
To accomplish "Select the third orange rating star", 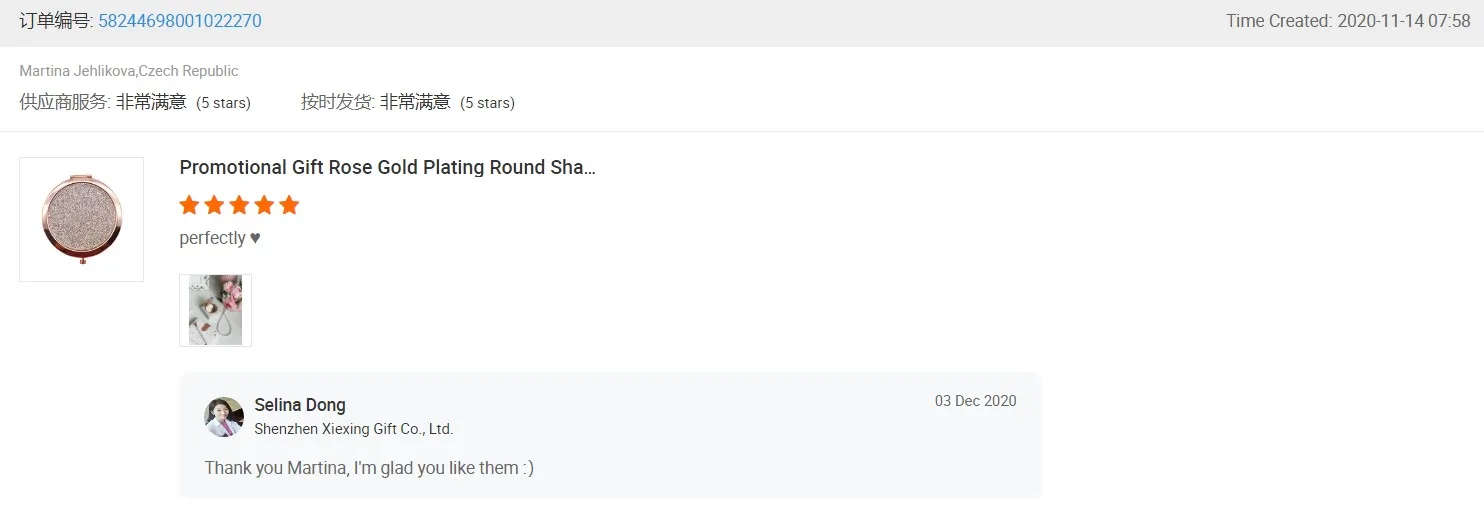I will (x=239, y=206).
